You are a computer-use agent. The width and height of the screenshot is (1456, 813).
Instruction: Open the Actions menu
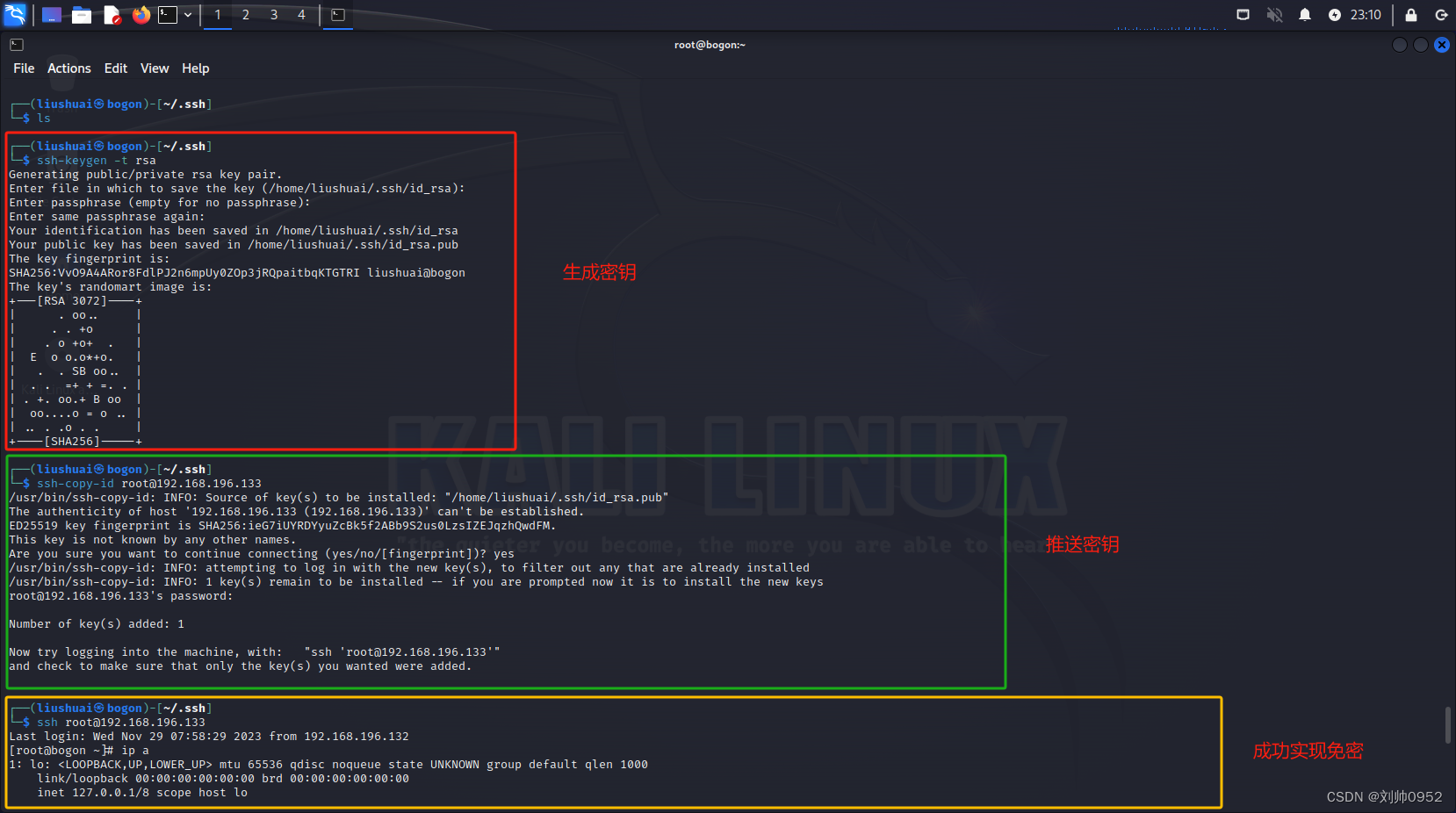point(69,68)
